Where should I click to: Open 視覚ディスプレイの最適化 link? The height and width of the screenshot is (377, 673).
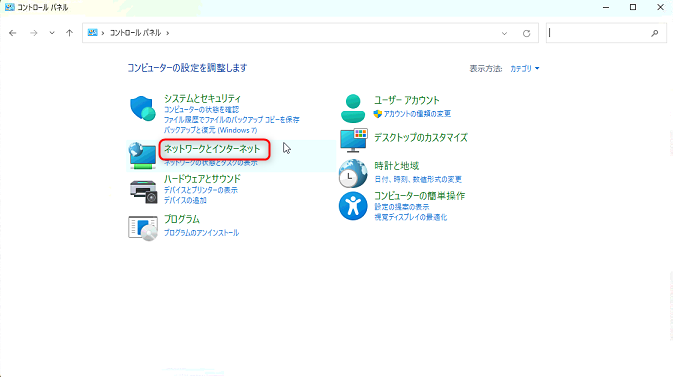pos(411,217)
